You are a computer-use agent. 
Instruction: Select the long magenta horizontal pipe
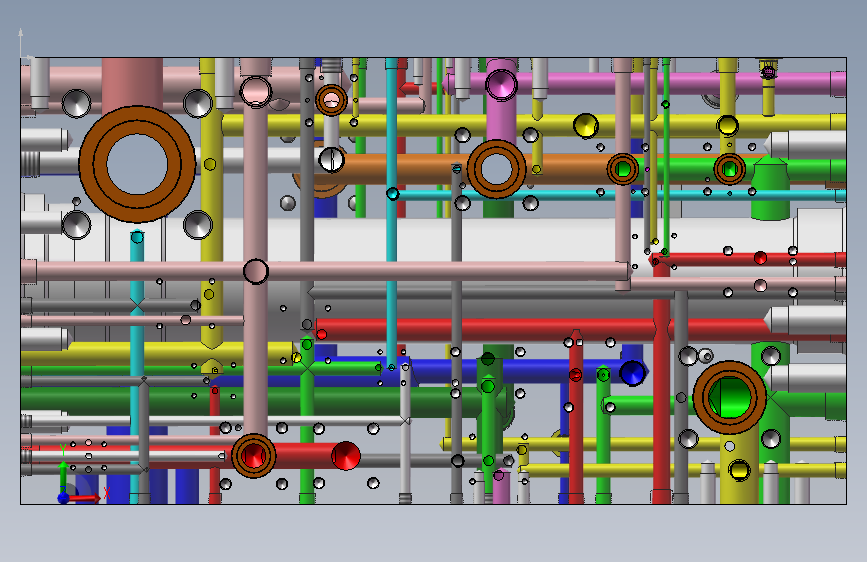(644, 84)
